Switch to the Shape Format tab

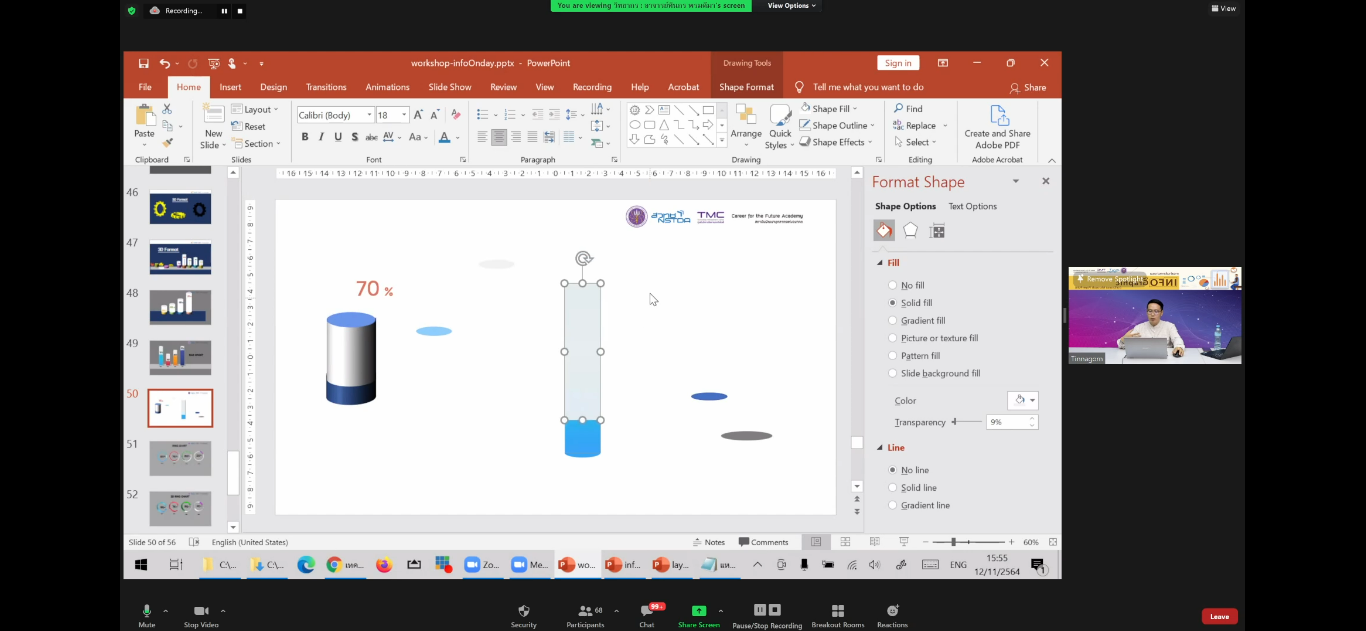746,87
